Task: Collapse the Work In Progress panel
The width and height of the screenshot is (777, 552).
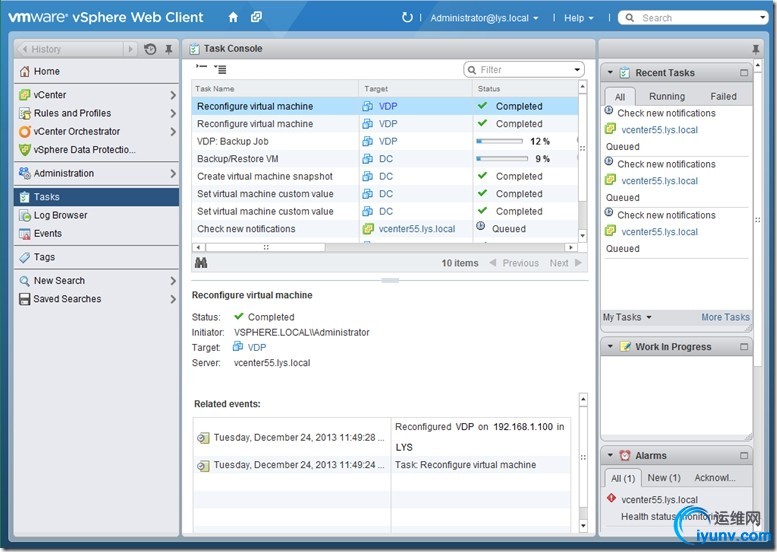Action: (610, 346)
